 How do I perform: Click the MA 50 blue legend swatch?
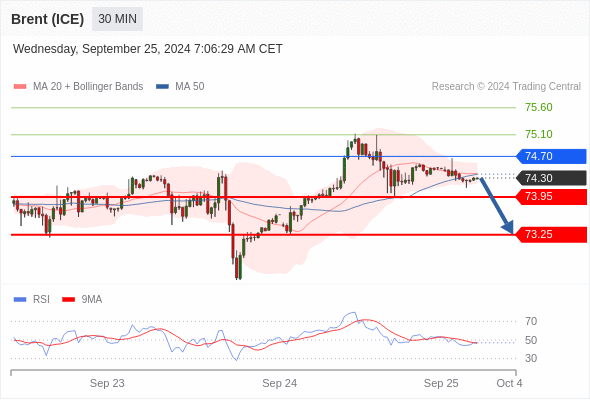162,87
